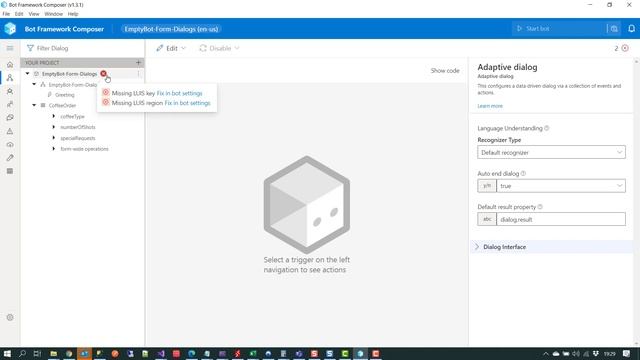Image resolution: width=640 pixels, height=360 pixels.
Task: Select the CoffeeOrder dialog
Action: (x=62, y=105)
